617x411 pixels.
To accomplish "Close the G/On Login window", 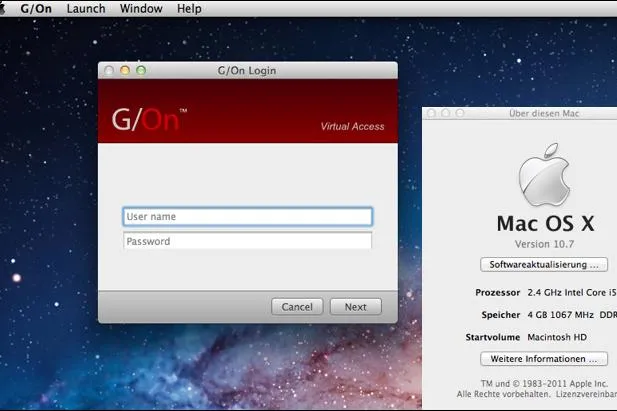I will coord(109,70).
